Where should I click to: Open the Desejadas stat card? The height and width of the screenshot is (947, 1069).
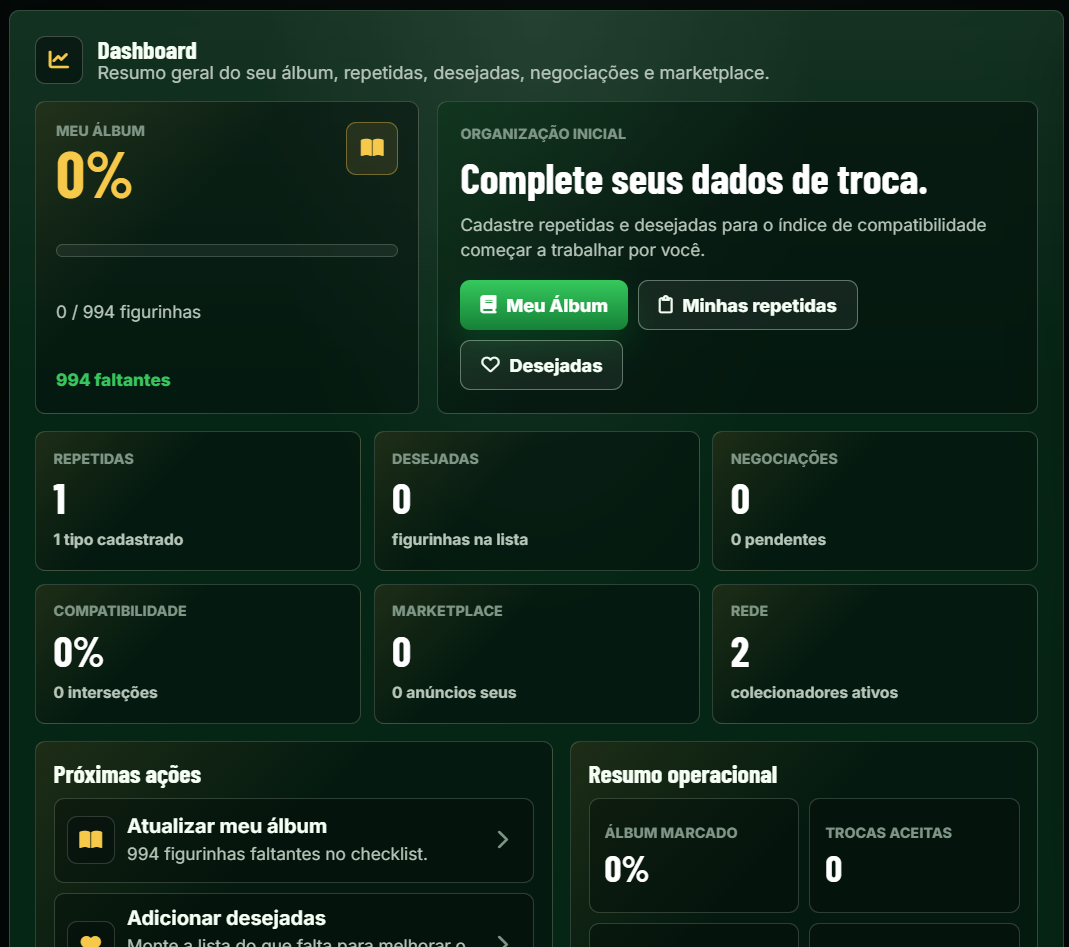coord(537,500)
